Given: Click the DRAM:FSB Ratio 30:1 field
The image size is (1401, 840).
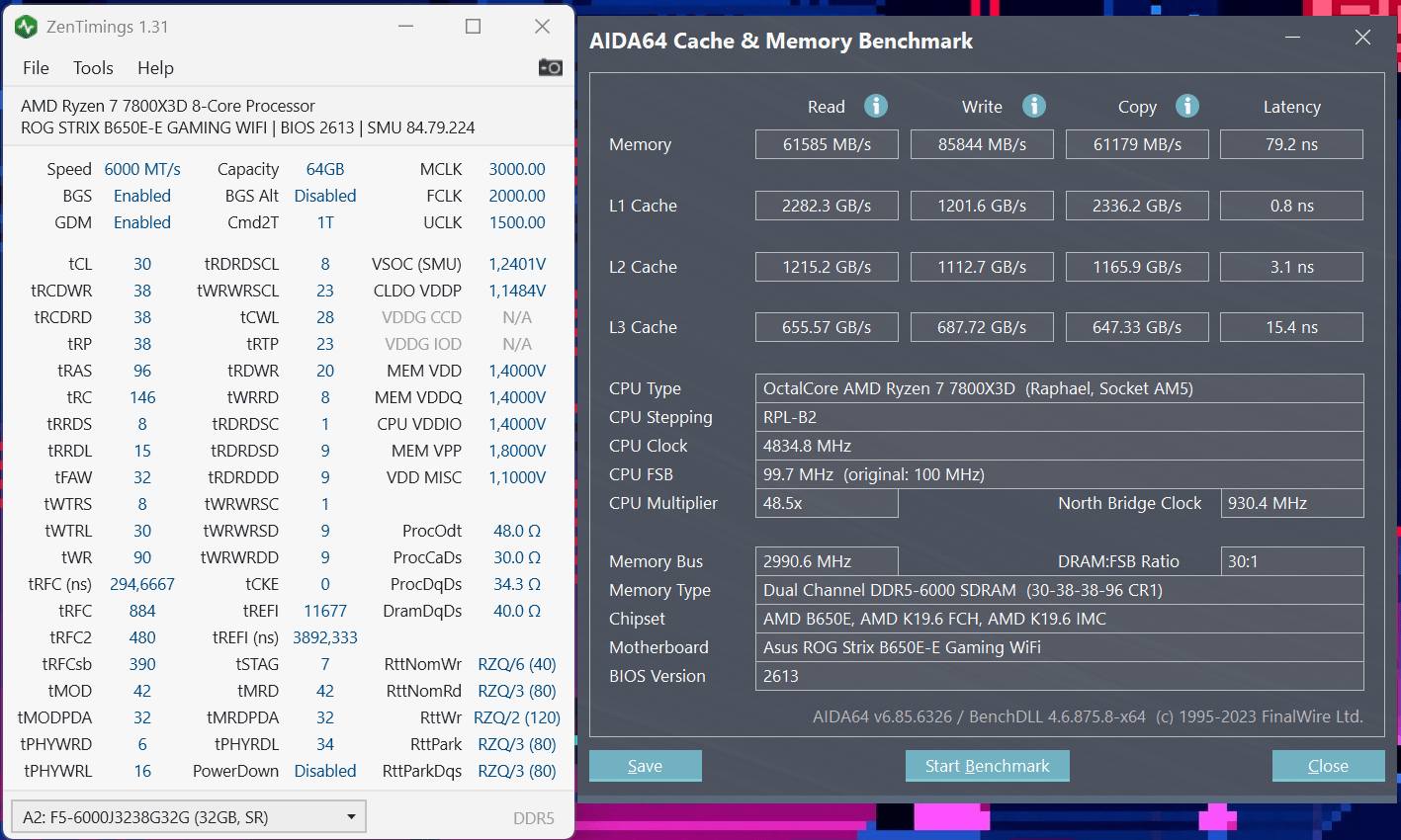Looking at the screenshot, I should 1292,561.
